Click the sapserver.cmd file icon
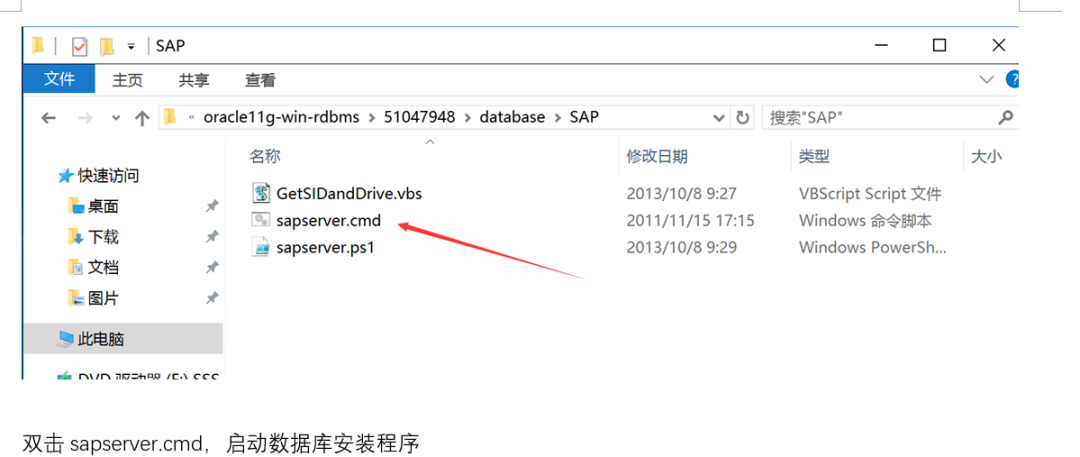The height and width of the screenshot is (457, 1080). click(260, 220)
